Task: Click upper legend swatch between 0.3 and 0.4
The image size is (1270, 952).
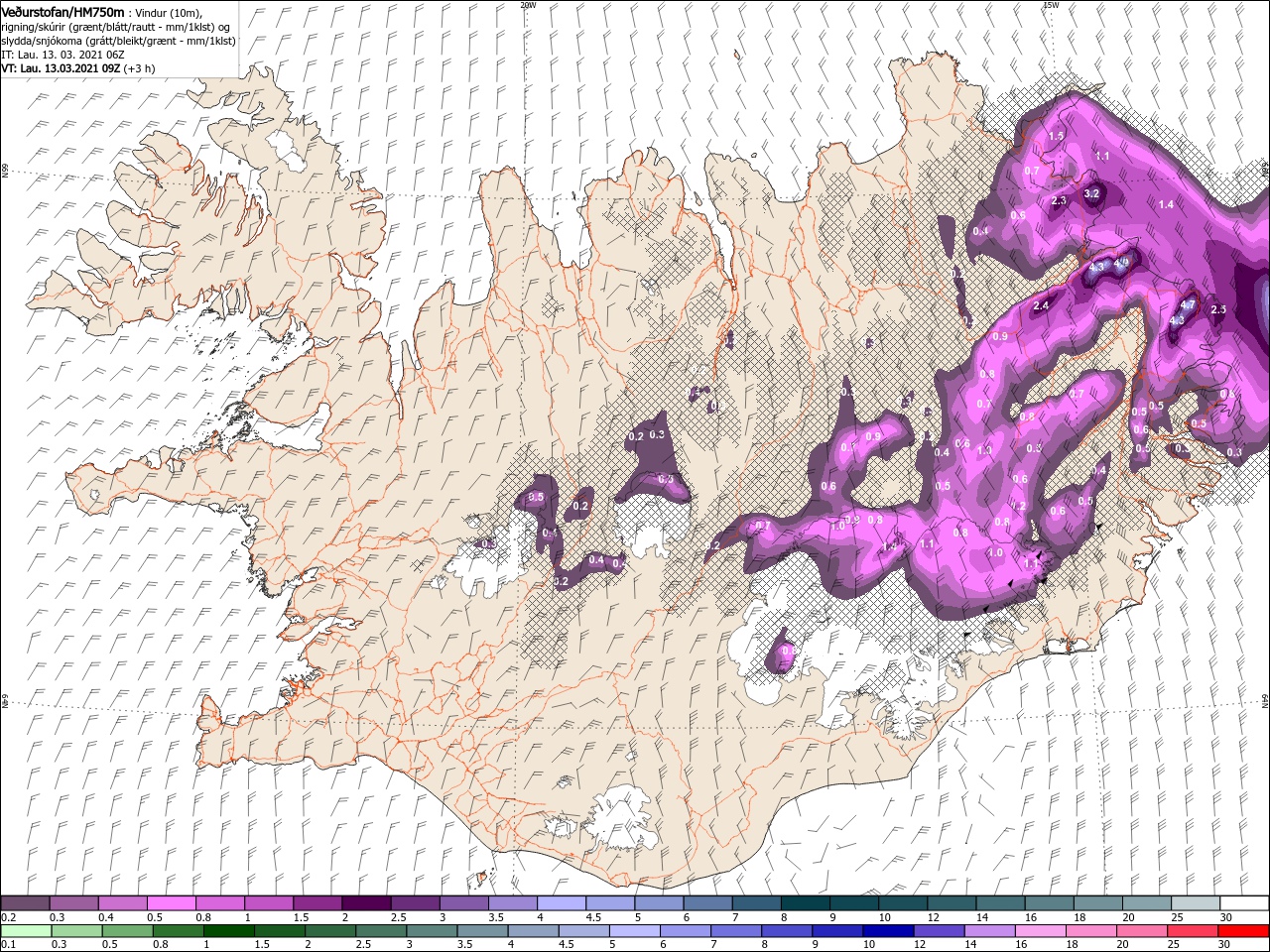Action: (74, 903)
